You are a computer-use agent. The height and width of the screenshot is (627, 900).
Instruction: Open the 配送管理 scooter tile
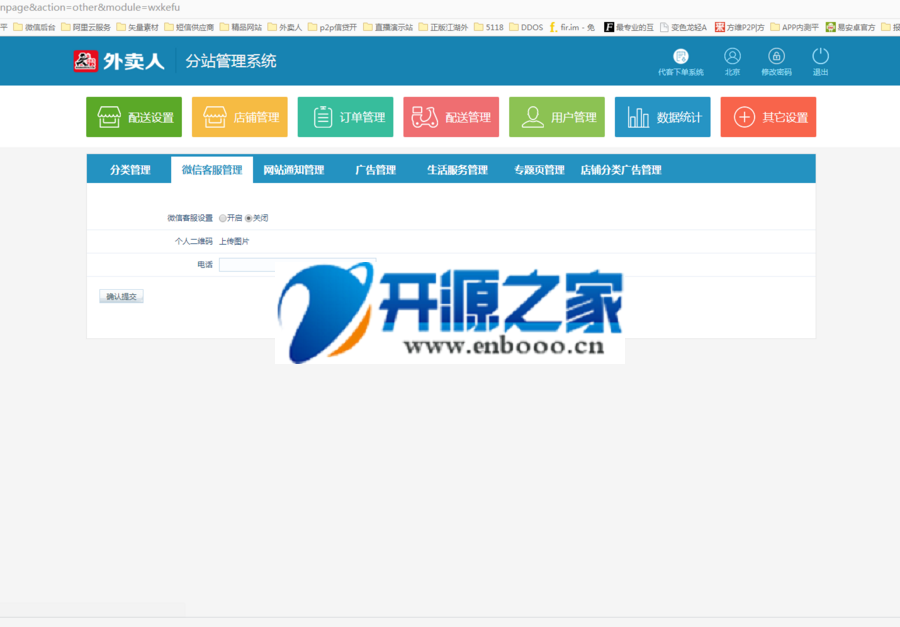(x=451, y=117)
